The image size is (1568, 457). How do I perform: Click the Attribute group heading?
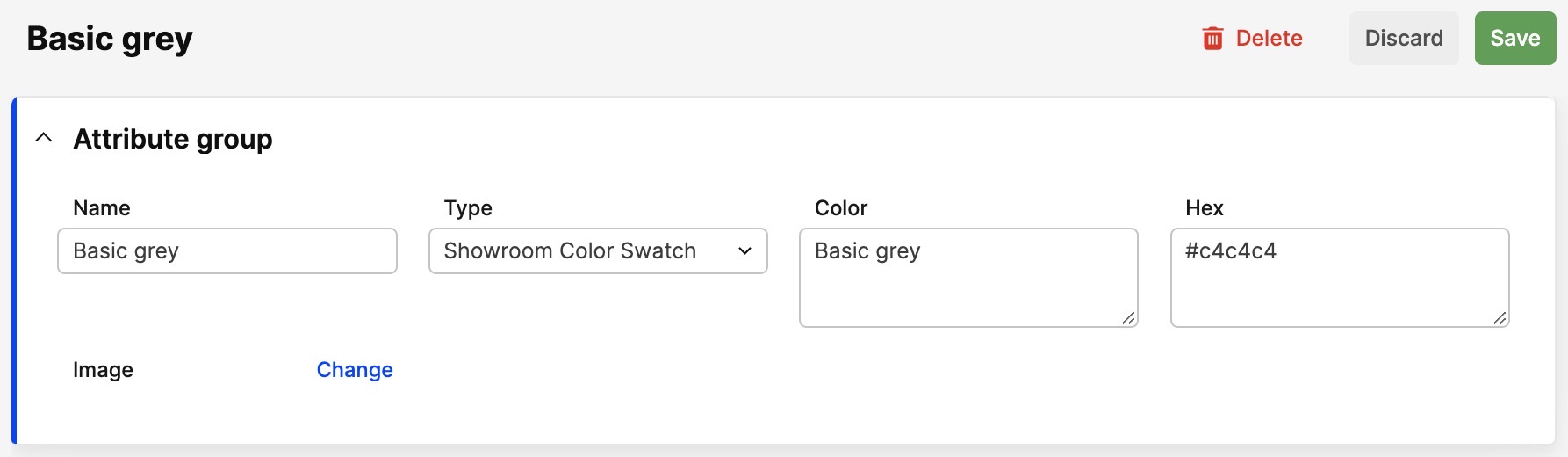pos(173,139)
